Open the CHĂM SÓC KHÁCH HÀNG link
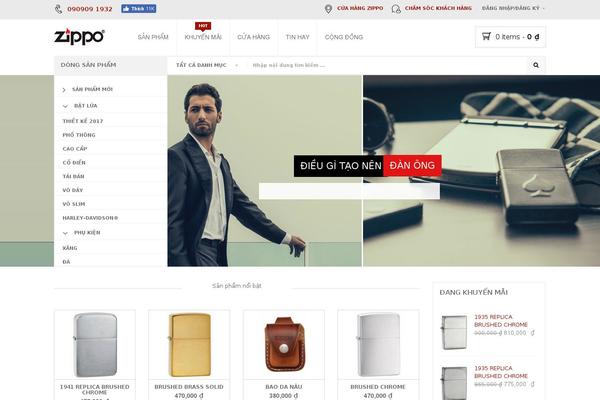The image size is (600, 400). [438, 8]
